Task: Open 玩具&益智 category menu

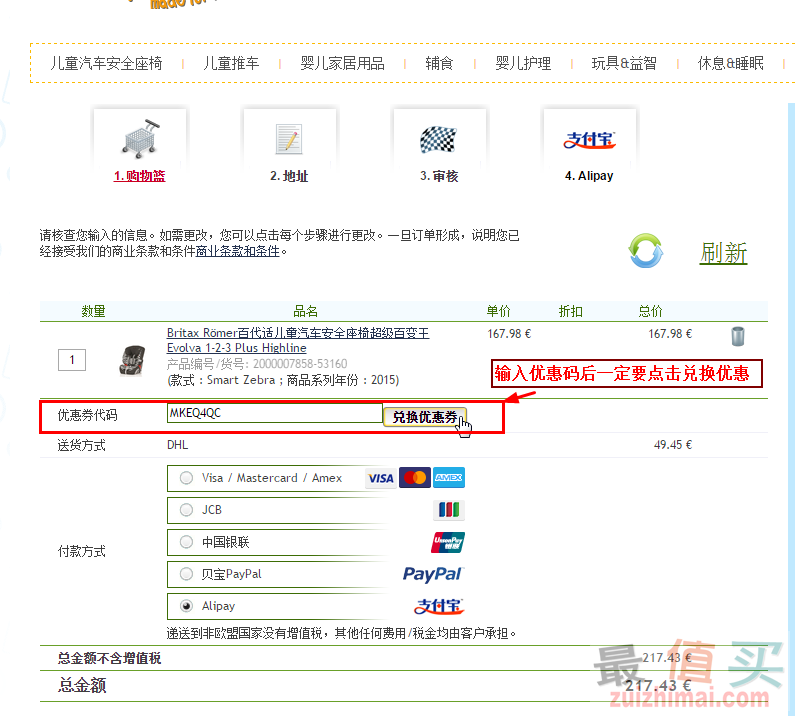Action: (624, 63)
